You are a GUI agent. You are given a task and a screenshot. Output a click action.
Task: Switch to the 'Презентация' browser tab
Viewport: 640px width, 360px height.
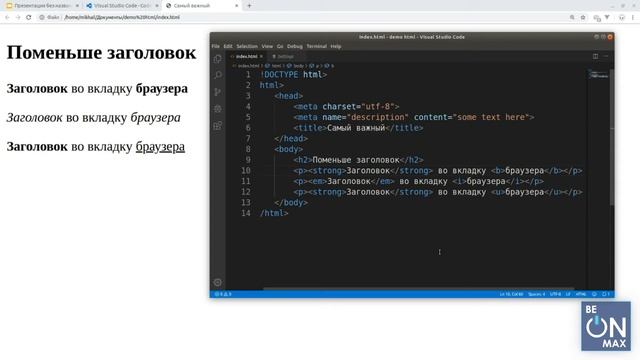click(42, 6)
